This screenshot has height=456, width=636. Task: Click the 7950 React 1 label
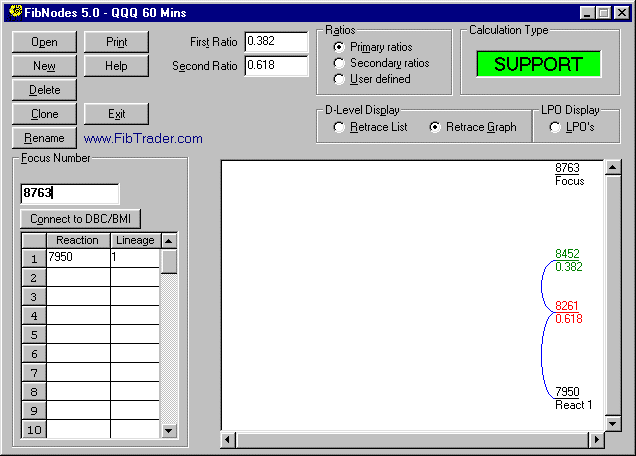pyautogui.click(x=573, y=398)
